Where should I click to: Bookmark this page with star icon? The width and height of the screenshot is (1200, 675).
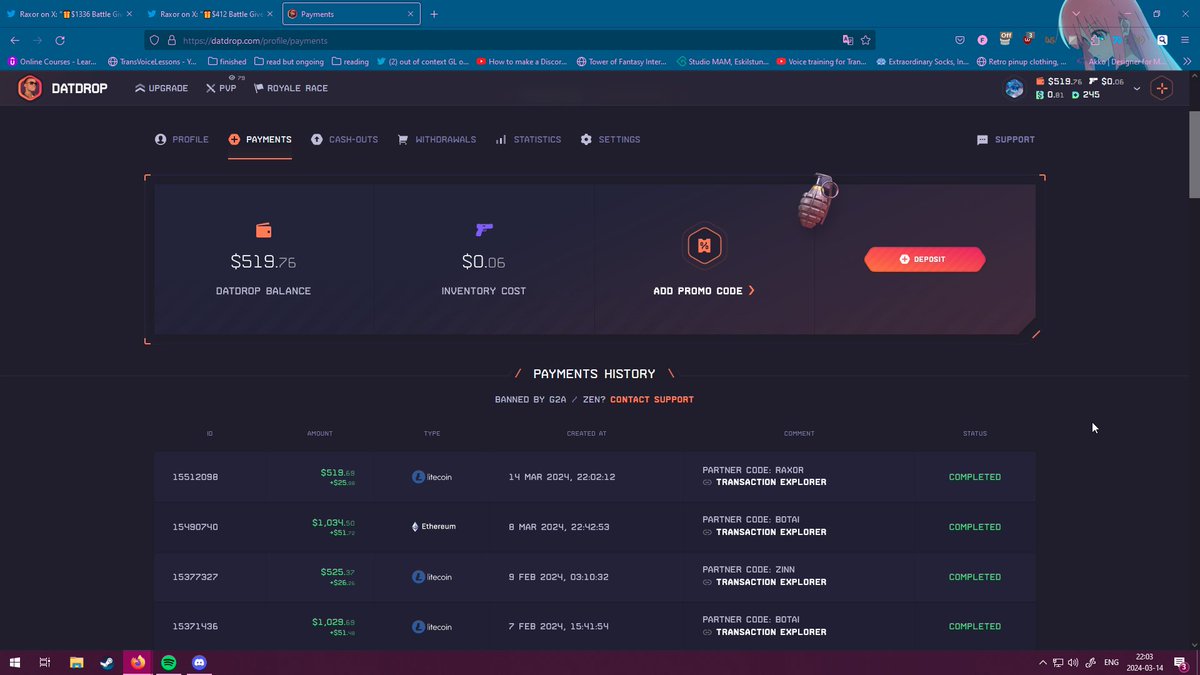(866, 41)
